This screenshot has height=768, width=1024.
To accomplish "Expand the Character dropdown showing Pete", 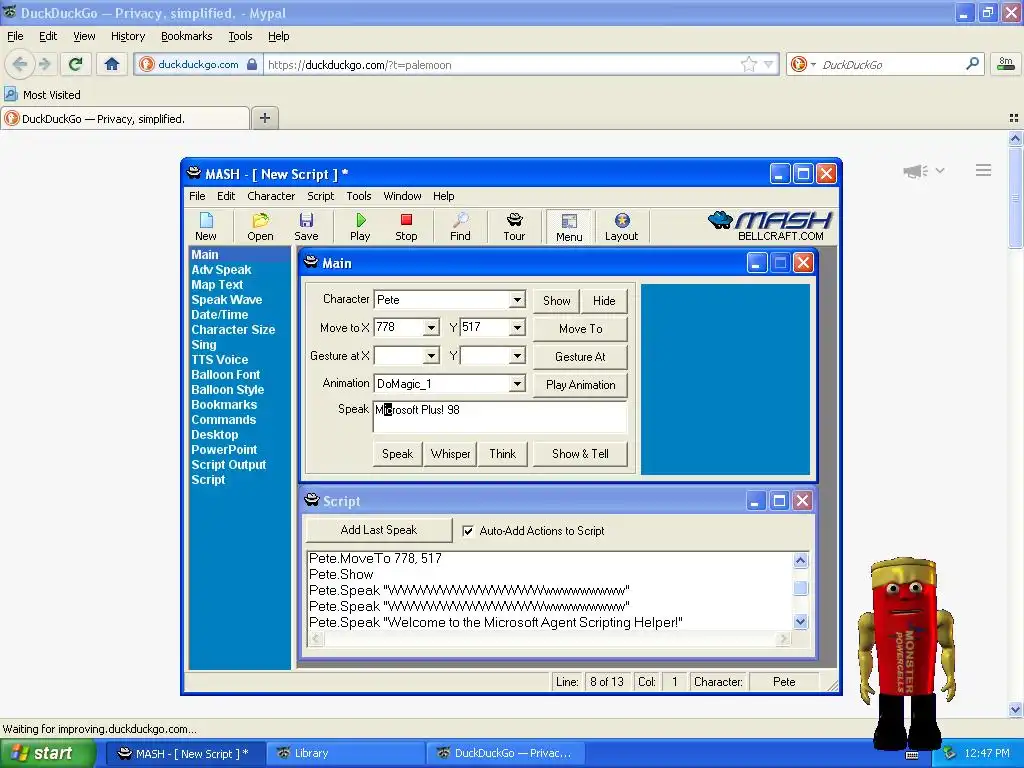I will point(517,300).
